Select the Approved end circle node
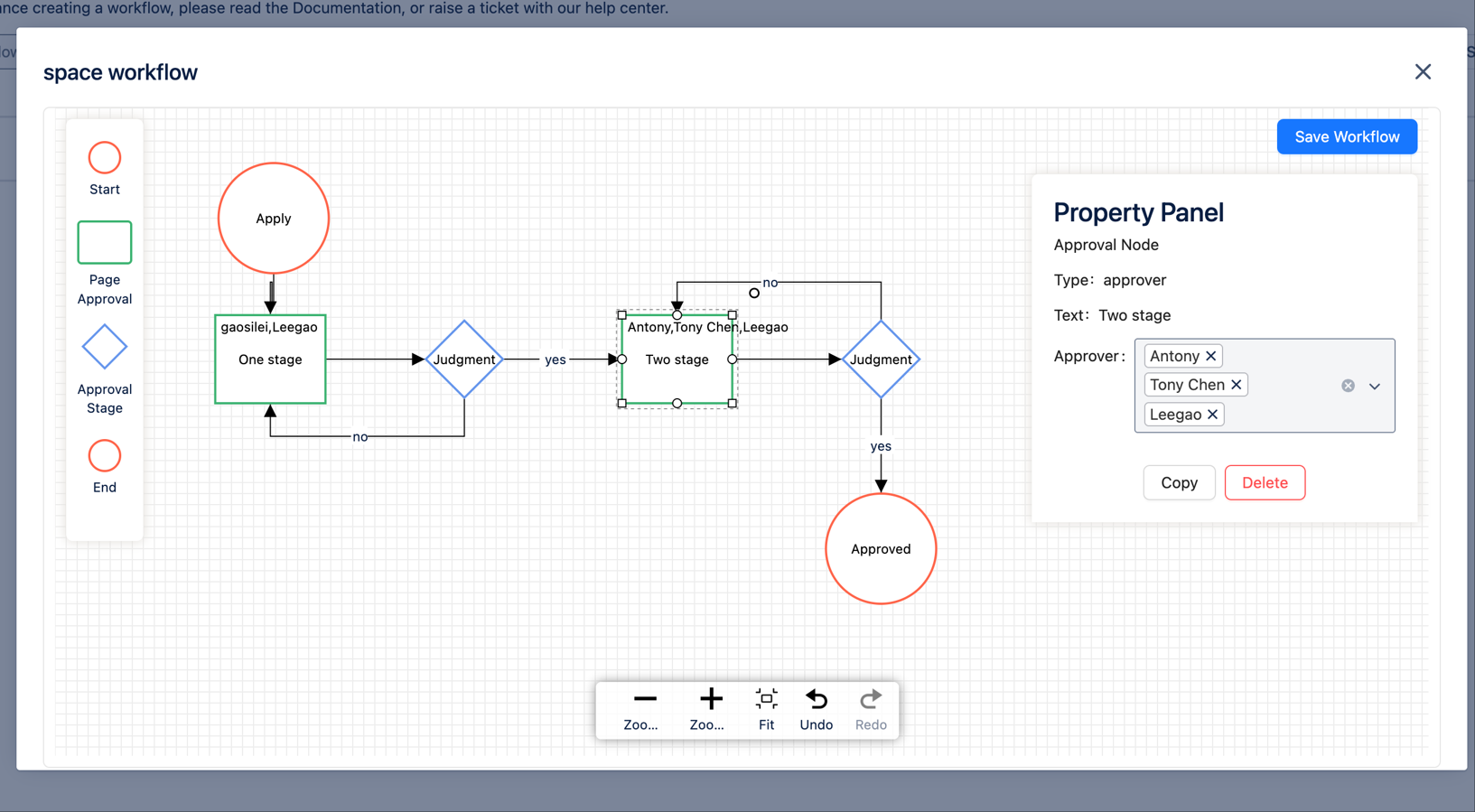 point(881,548)
